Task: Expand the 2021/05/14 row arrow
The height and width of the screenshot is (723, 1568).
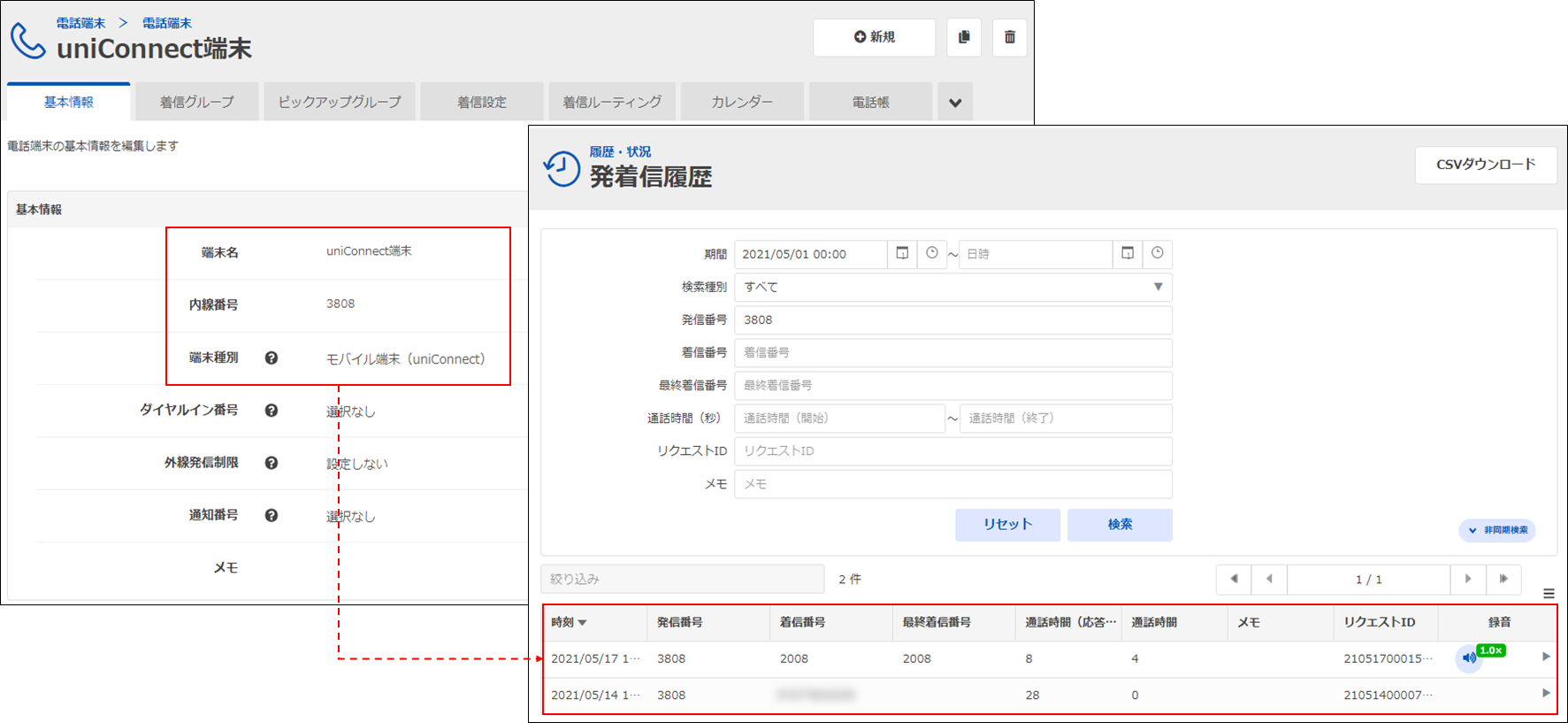Action: pos(1546,693)
